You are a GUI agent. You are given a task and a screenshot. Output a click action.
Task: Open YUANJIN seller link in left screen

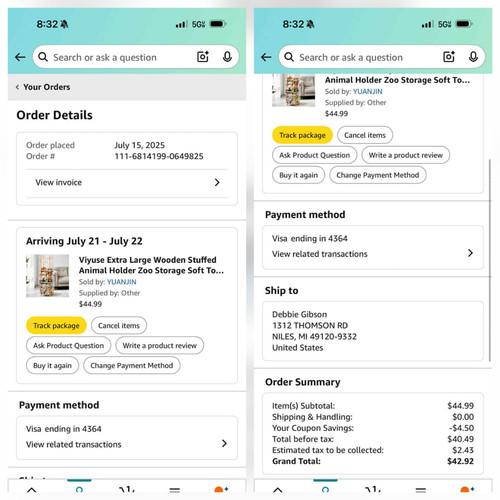tap(122, 282)
